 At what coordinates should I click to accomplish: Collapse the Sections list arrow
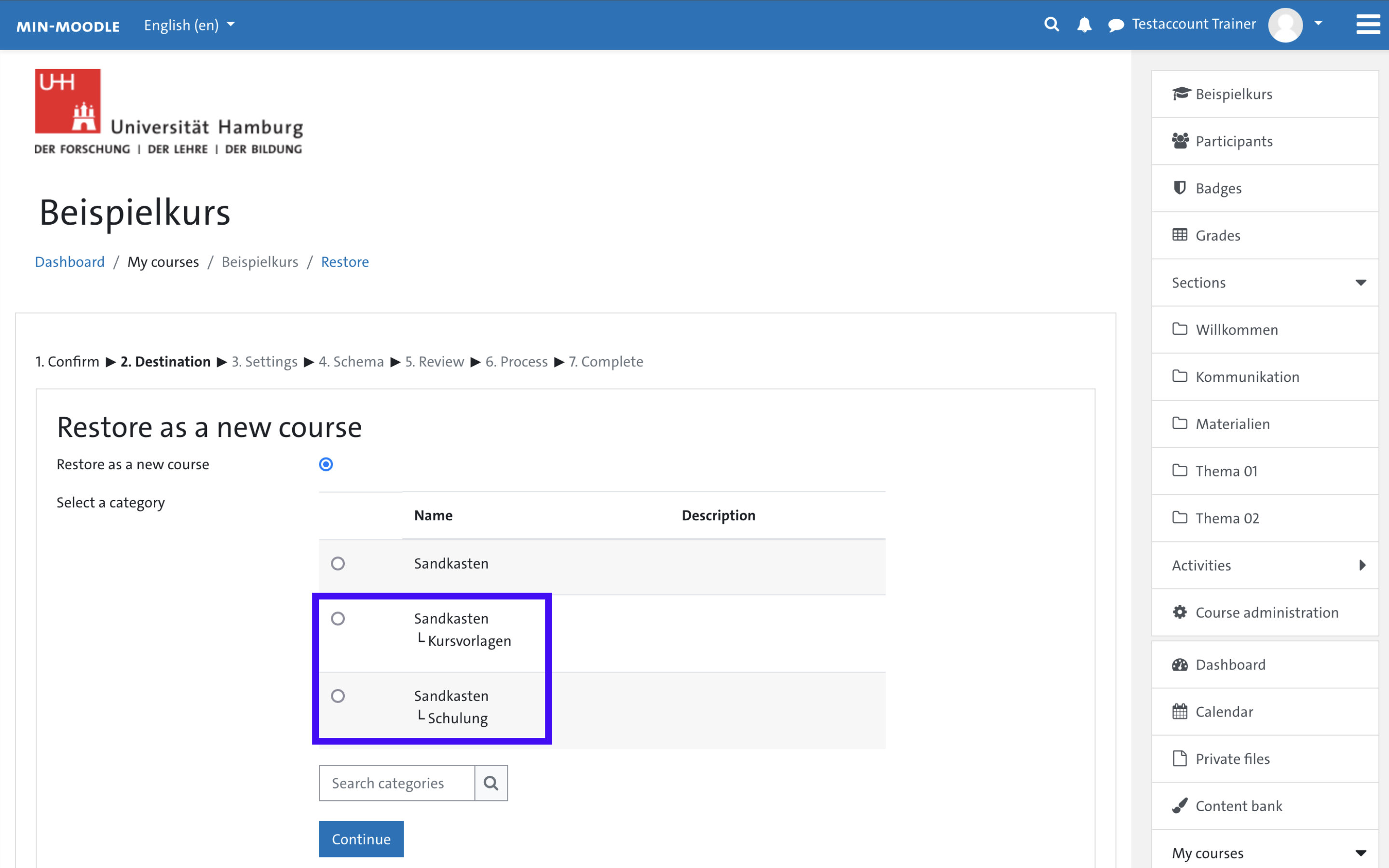coord(1361,283)
